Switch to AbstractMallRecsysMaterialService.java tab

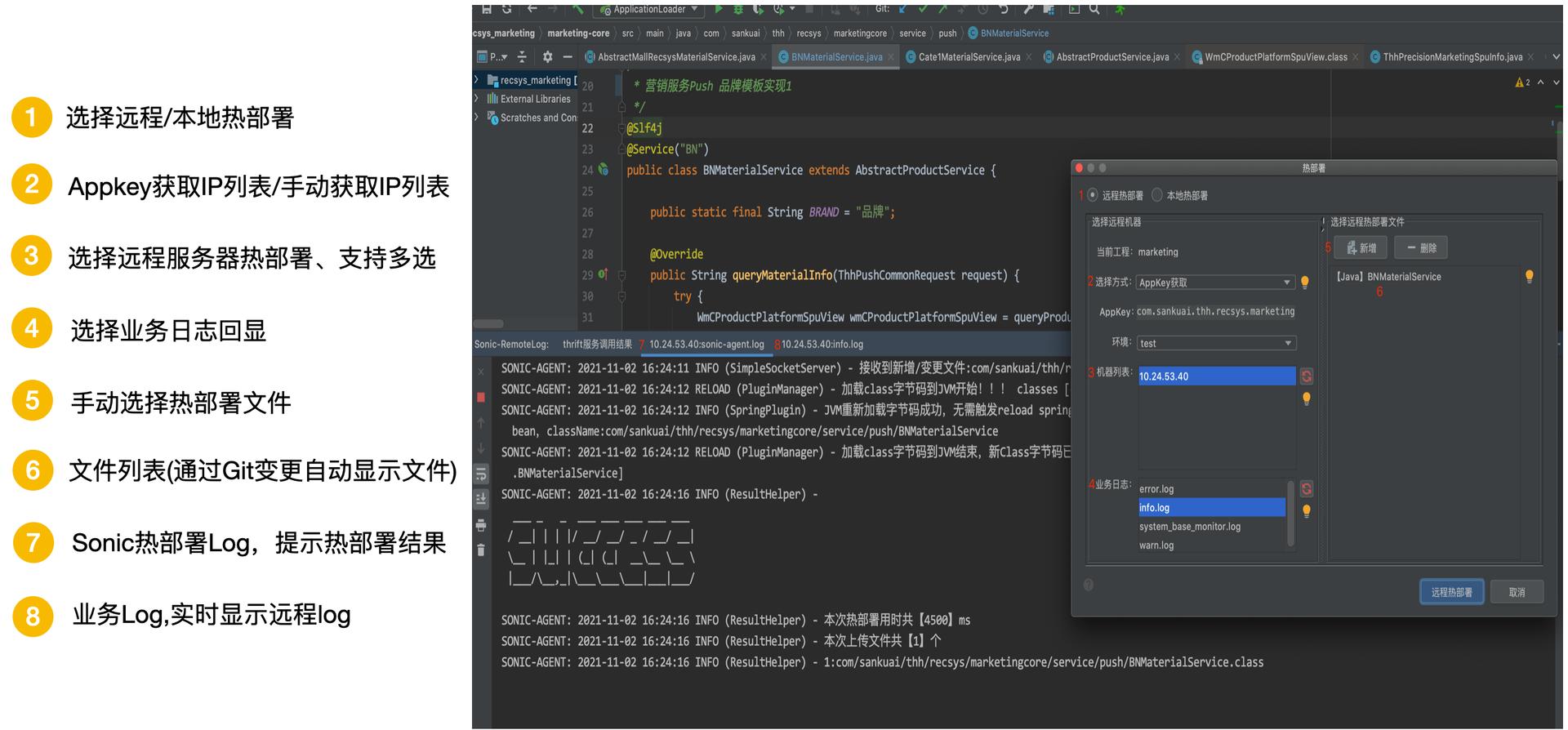click(676, 57)
